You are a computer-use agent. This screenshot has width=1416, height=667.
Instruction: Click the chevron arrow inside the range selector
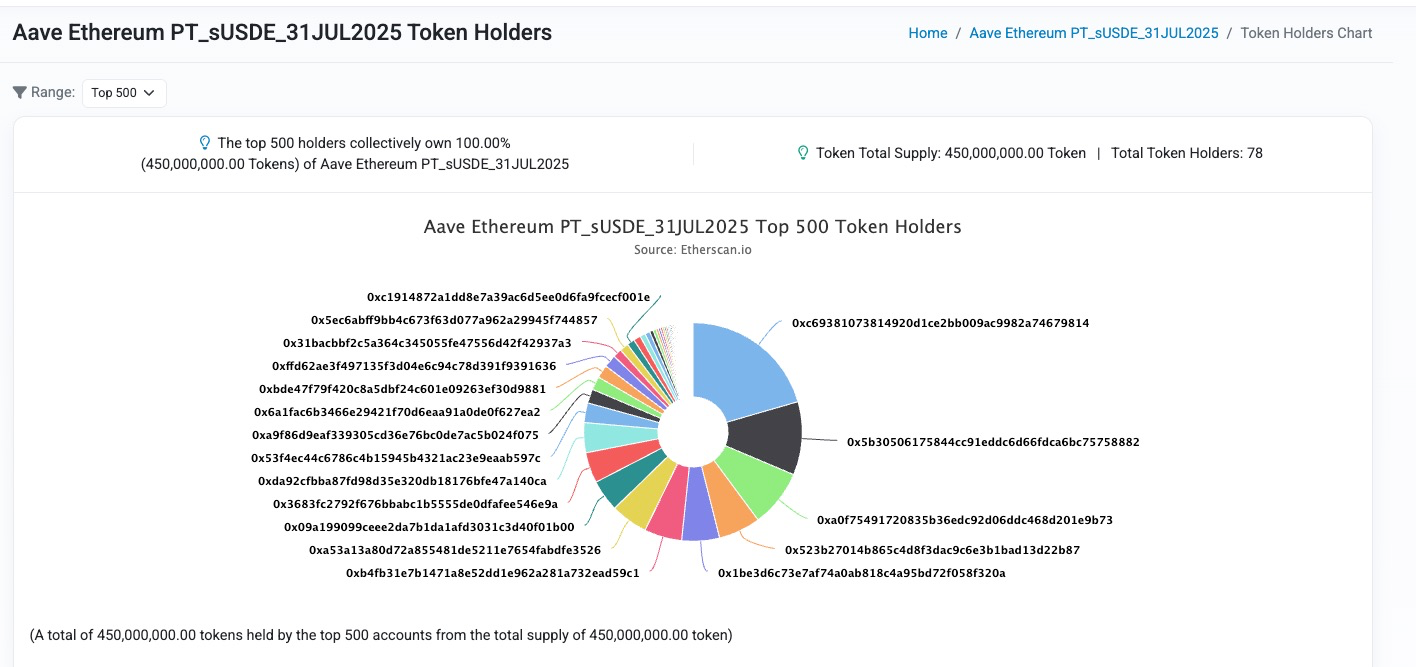pyautogui.click(x=149, y=93)
